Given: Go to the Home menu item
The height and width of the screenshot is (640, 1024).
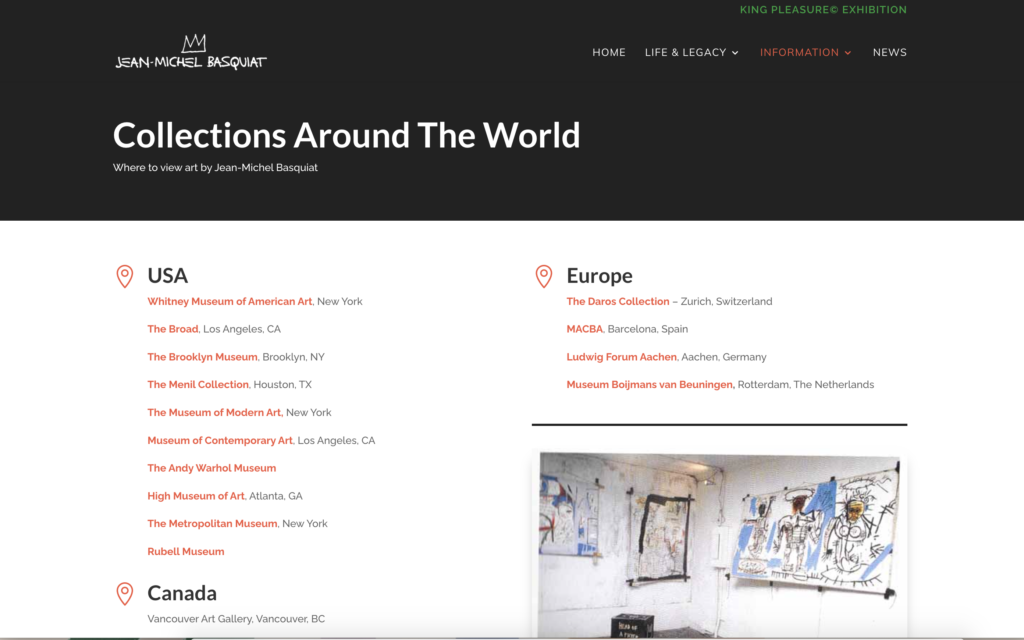Looking at the screenshot, I should tap(608, 53).
